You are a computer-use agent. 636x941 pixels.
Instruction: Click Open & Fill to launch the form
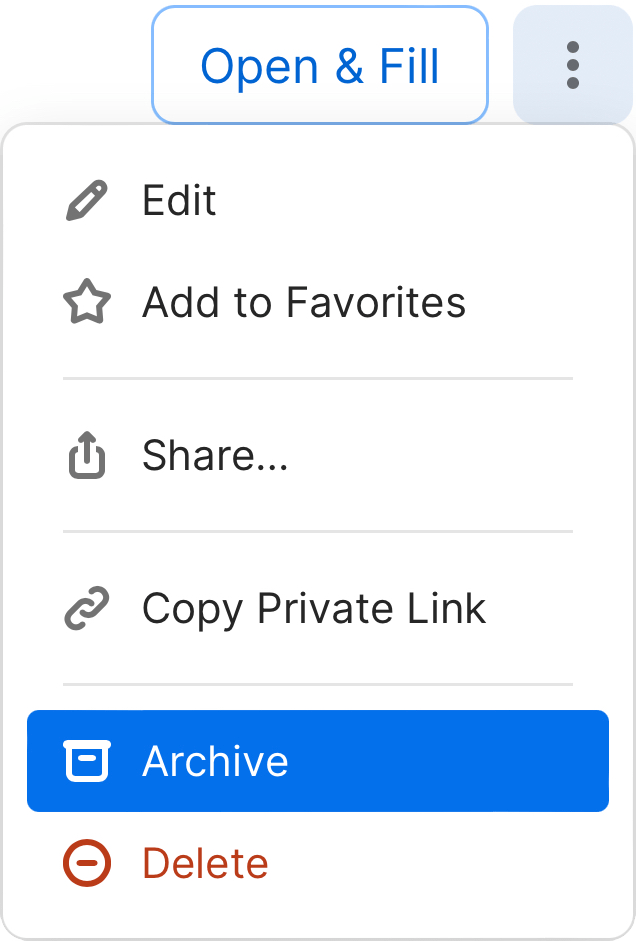coord(320,65)
